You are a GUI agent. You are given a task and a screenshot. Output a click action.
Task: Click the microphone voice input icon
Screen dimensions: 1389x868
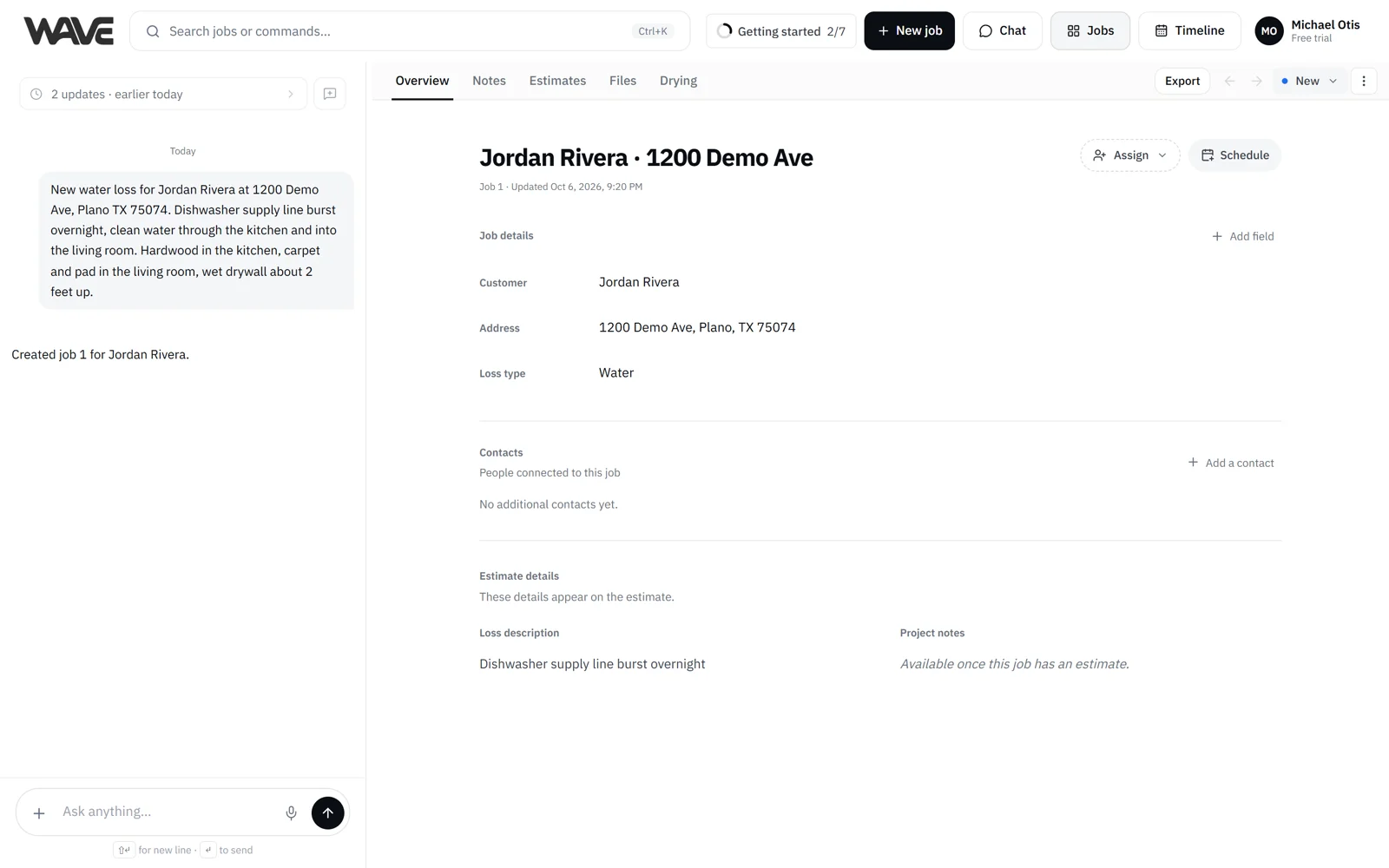coord(291,812)
